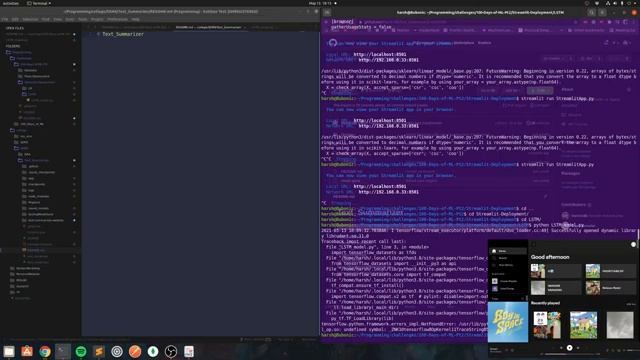The height and width of the screenshot is (360, 640).
Task: Click Activities in the top bar
Action: pos(10,3)
